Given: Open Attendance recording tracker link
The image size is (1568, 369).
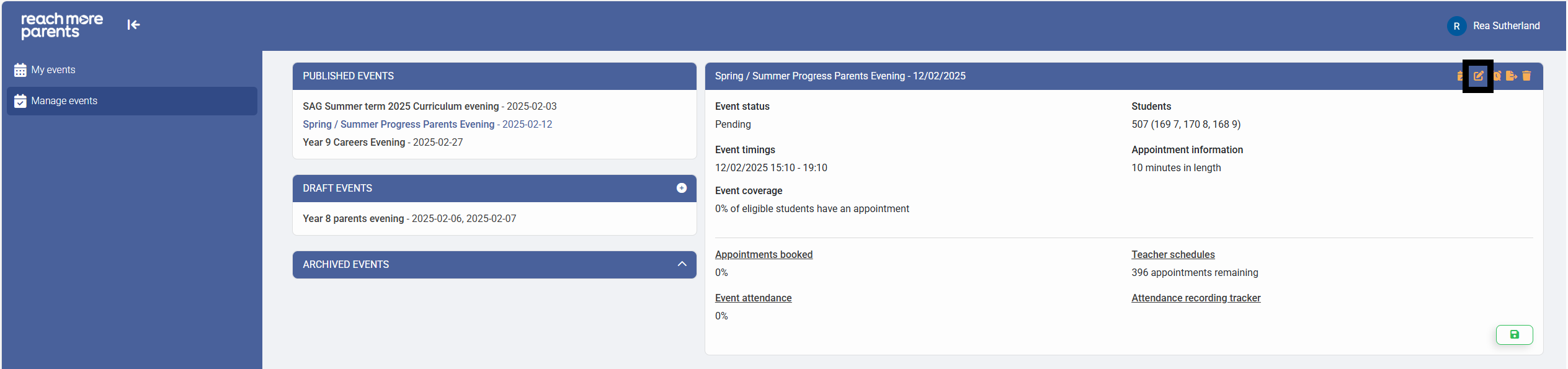Looking at the screenshot, I should click(x=1195, y=298).
